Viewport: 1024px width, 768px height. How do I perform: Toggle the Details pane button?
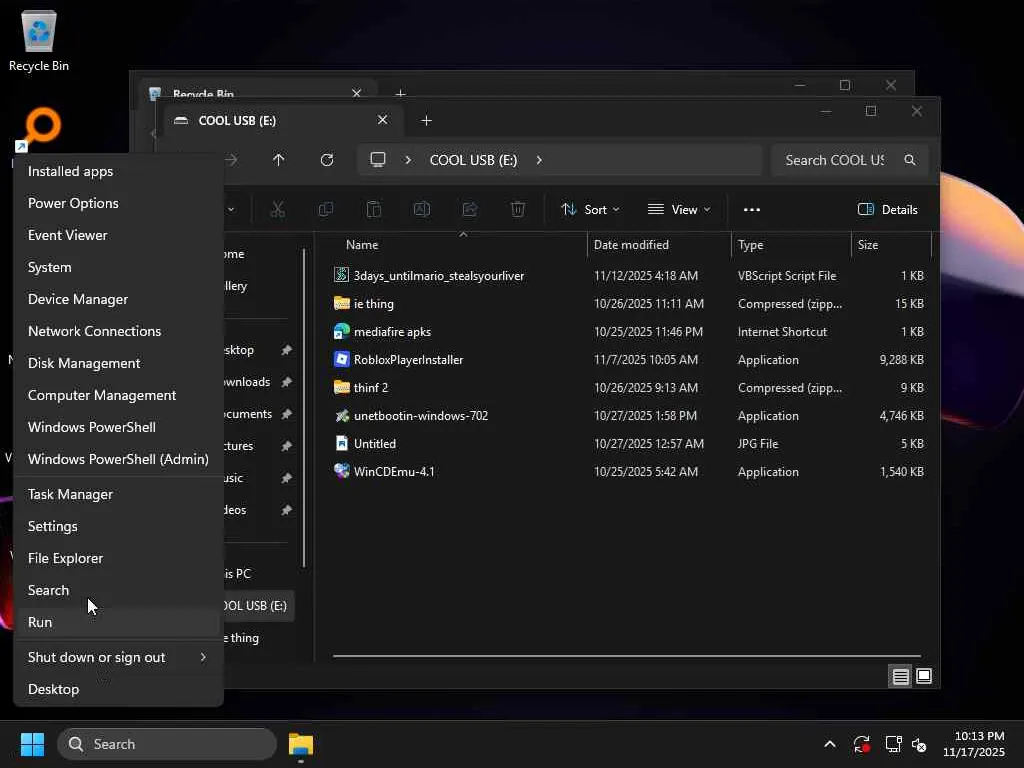click(x=888, y=210)
